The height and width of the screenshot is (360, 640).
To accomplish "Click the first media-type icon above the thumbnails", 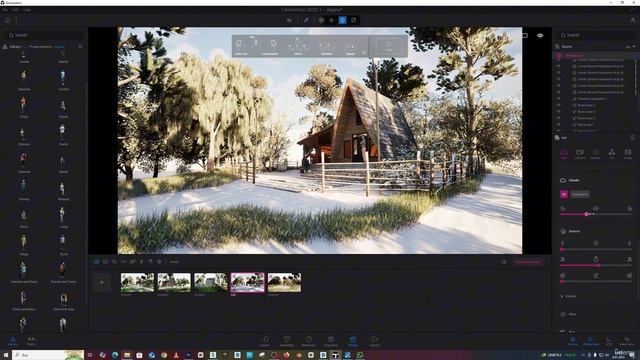I will click(97, 262).
